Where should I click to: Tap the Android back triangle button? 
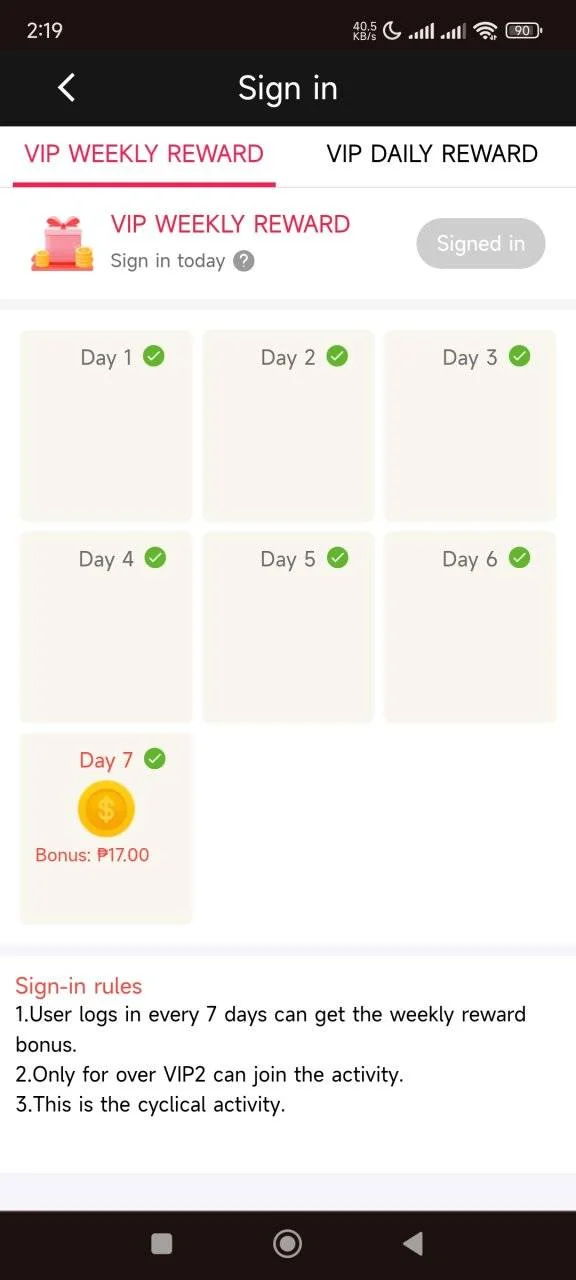pos(412,1243)
